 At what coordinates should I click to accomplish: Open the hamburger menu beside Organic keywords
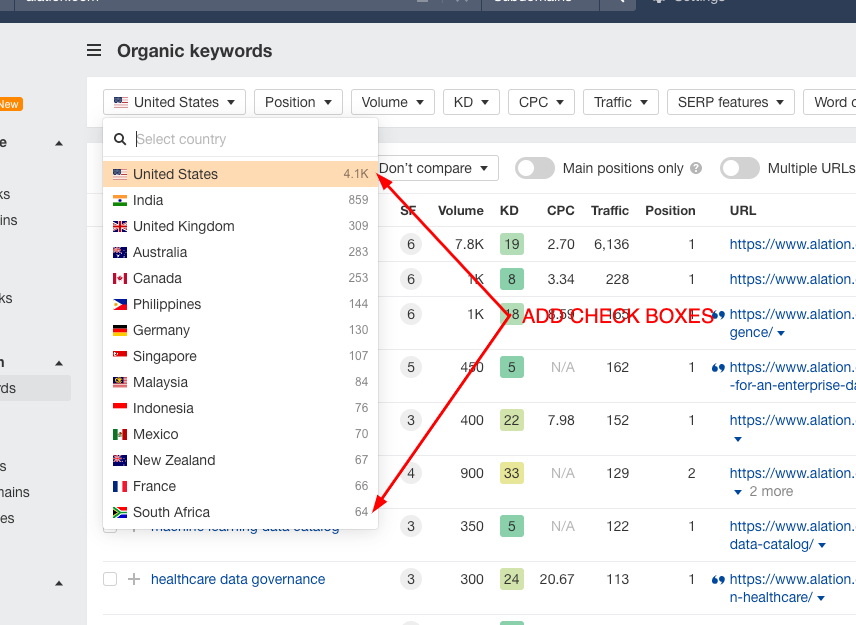click(94, 51)
